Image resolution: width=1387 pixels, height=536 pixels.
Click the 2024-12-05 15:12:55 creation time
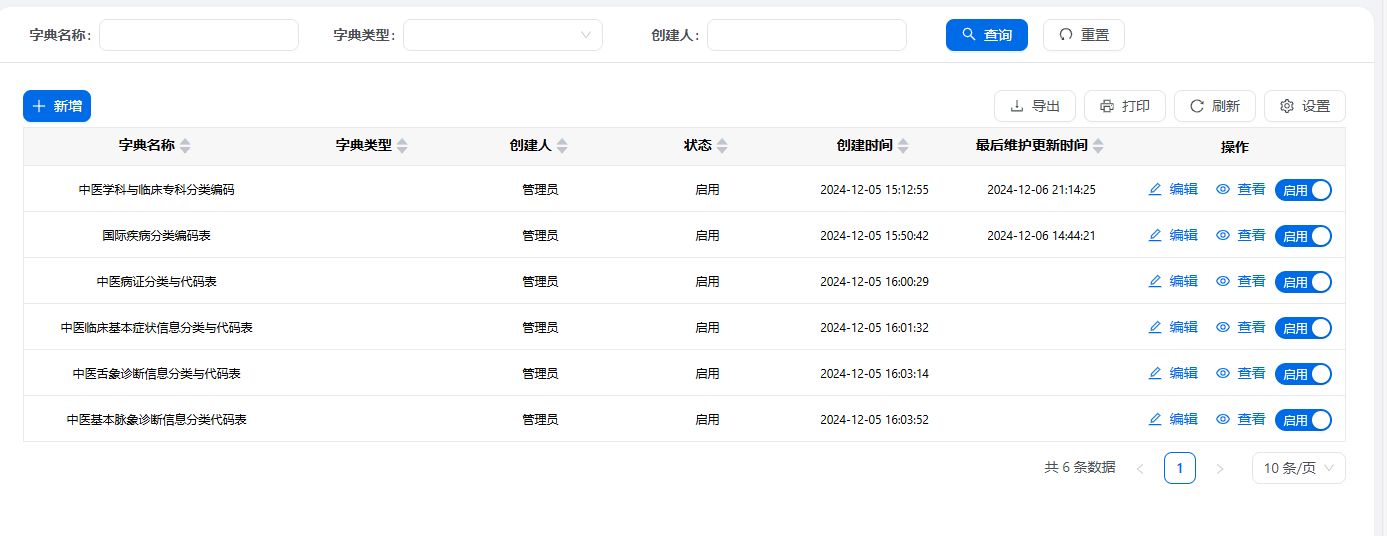click(x=874, y=189)
